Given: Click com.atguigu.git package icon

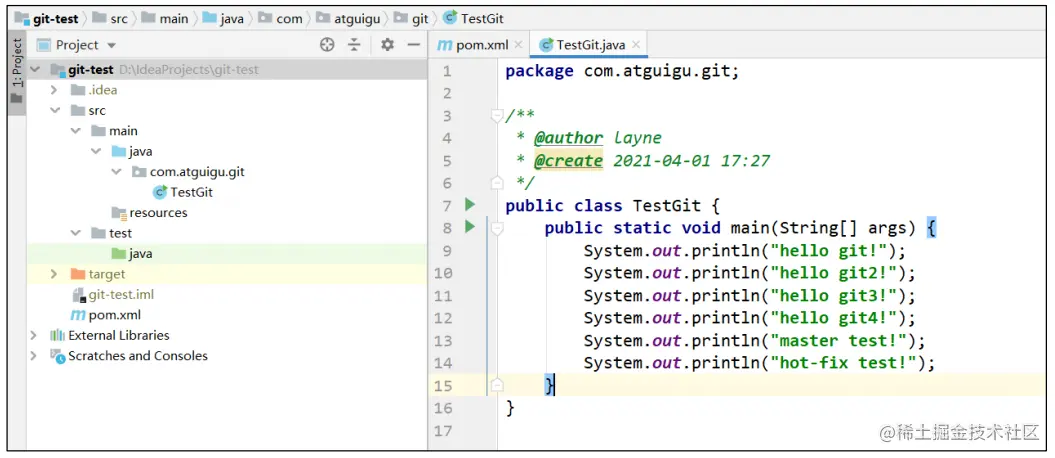Looking at the screenshot, I should [x=139, y=172].
